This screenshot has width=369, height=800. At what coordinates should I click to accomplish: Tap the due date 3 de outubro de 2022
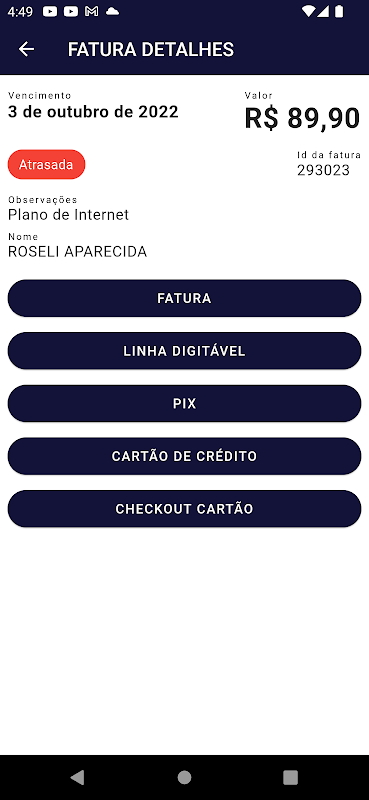pyautogui.click(x=93, y=112)
